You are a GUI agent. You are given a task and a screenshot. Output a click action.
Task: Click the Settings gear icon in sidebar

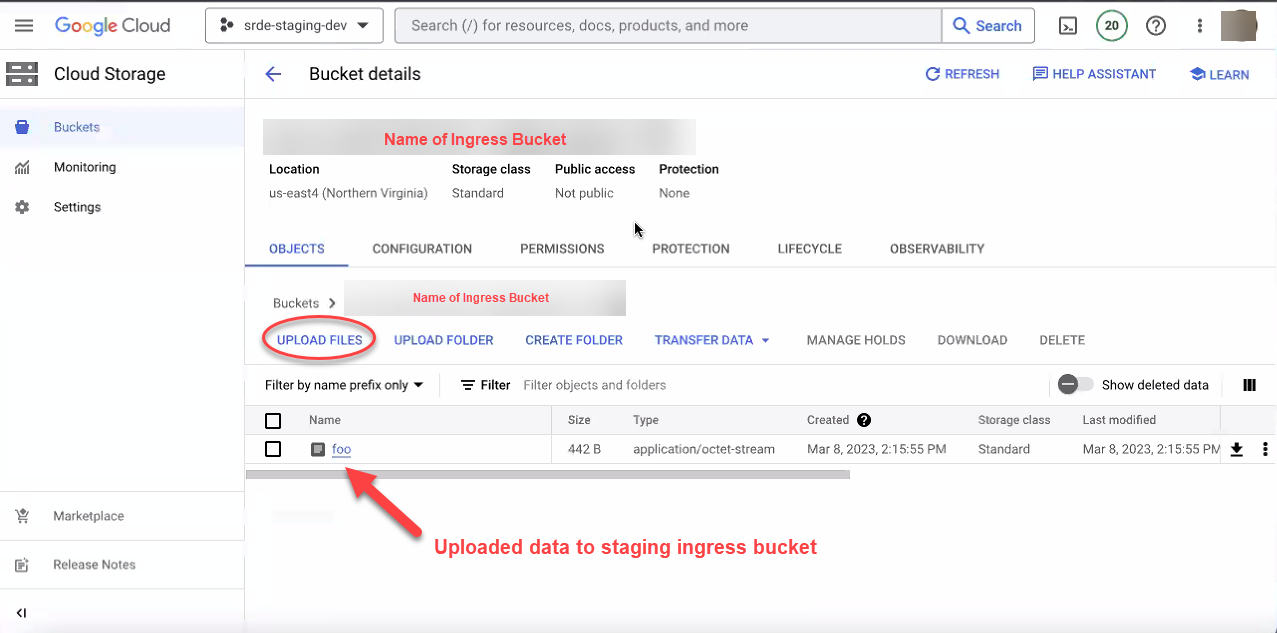(x=22, y=207)
